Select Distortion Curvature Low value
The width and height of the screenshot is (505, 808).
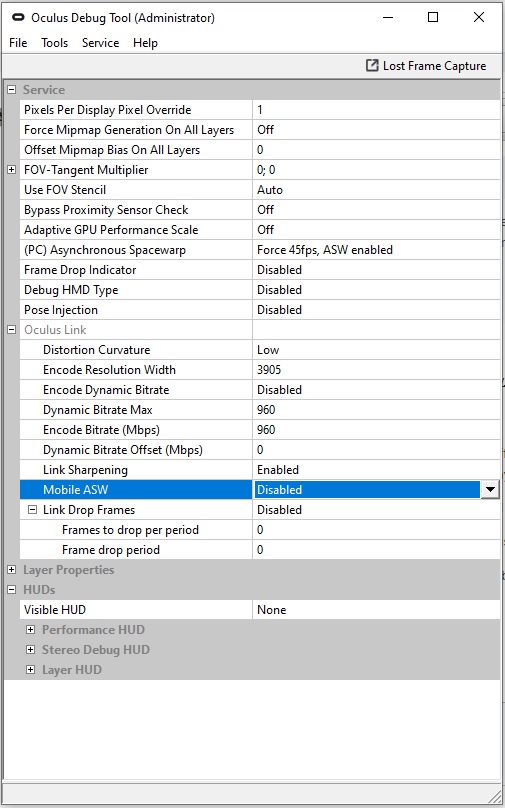[376, 350]
